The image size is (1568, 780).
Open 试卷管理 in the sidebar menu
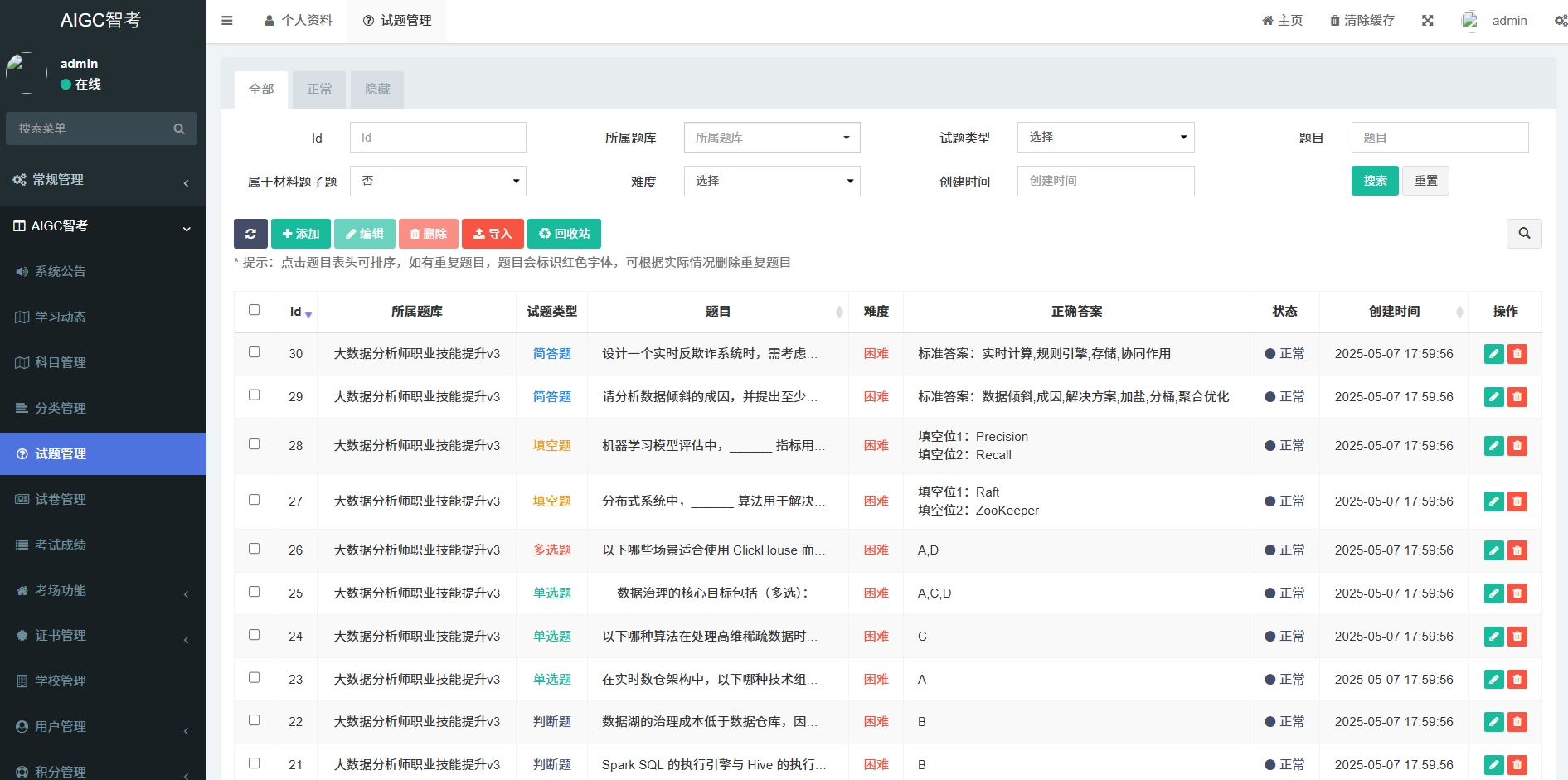pos(61,499)
